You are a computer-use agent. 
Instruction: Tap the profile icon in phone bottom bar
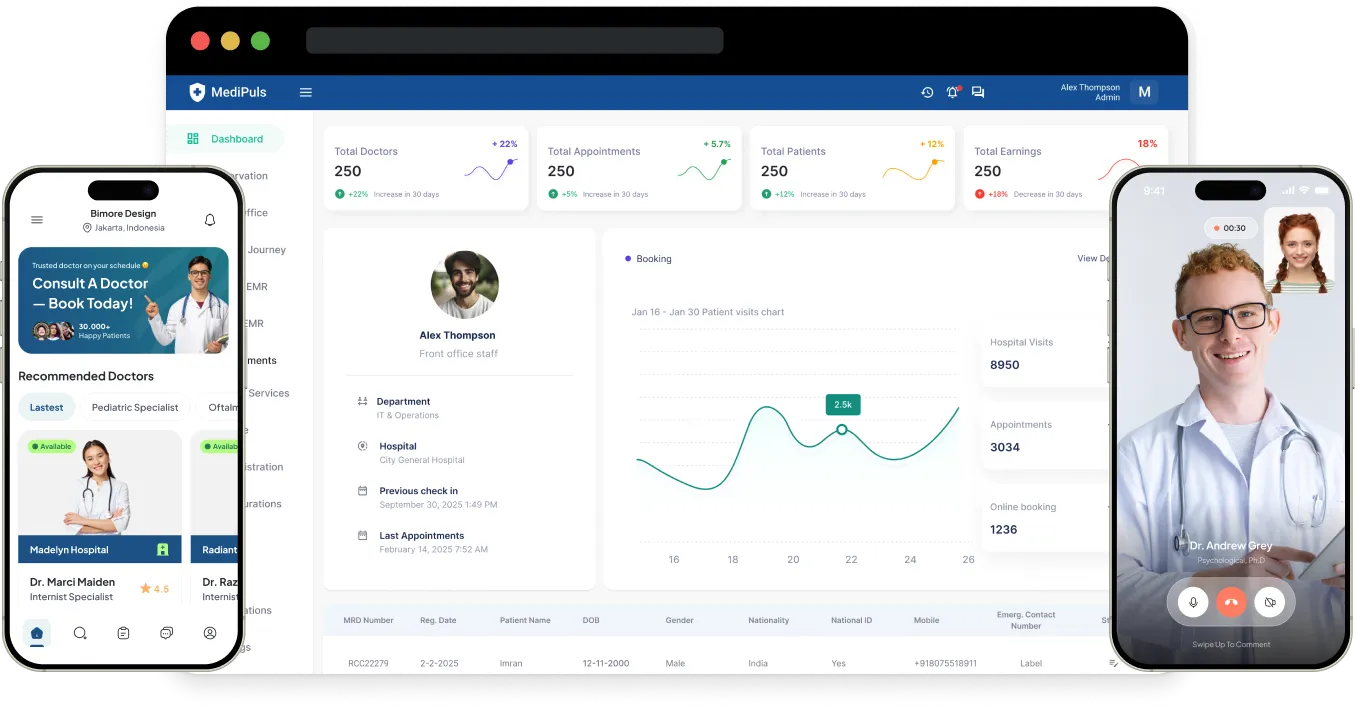(210, 633)
